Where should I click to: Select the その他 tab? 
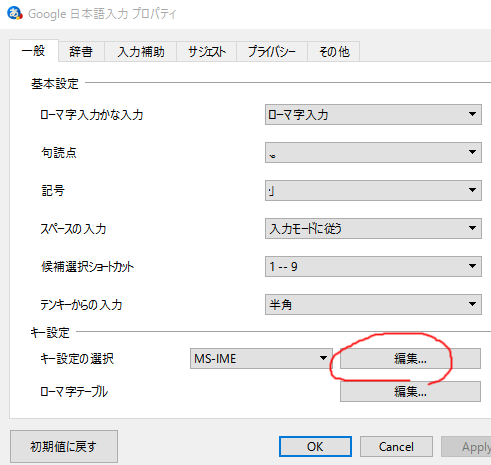[x=334, y=52]
